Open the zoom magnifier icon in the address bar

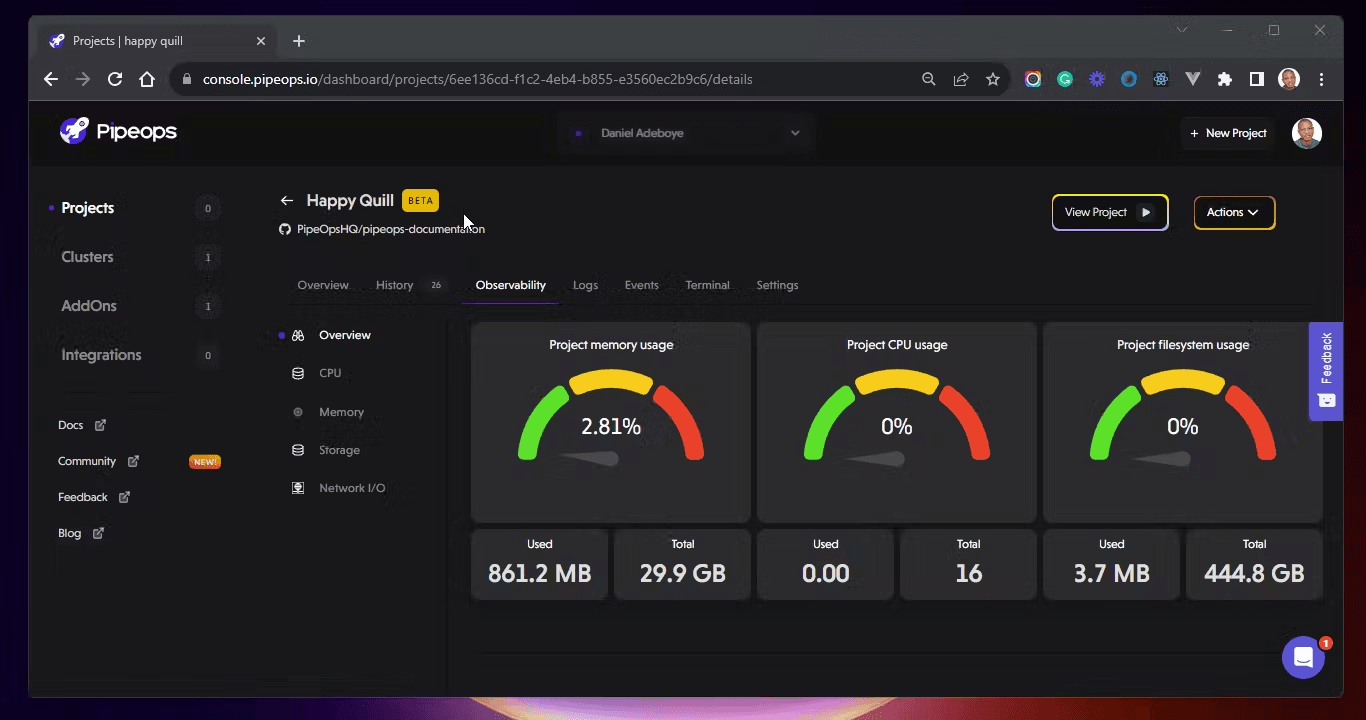(x=929, y=79)
